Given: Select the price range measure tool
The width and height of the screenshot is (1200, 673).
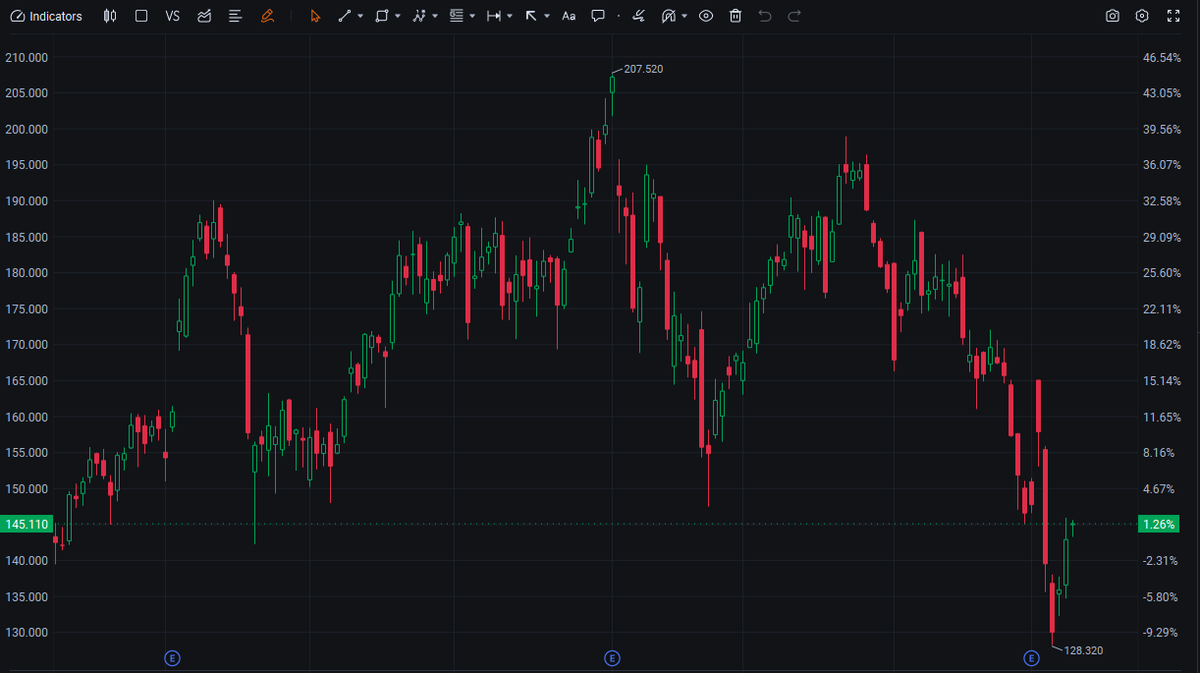Looking at the screenshot, I should 493,16.
